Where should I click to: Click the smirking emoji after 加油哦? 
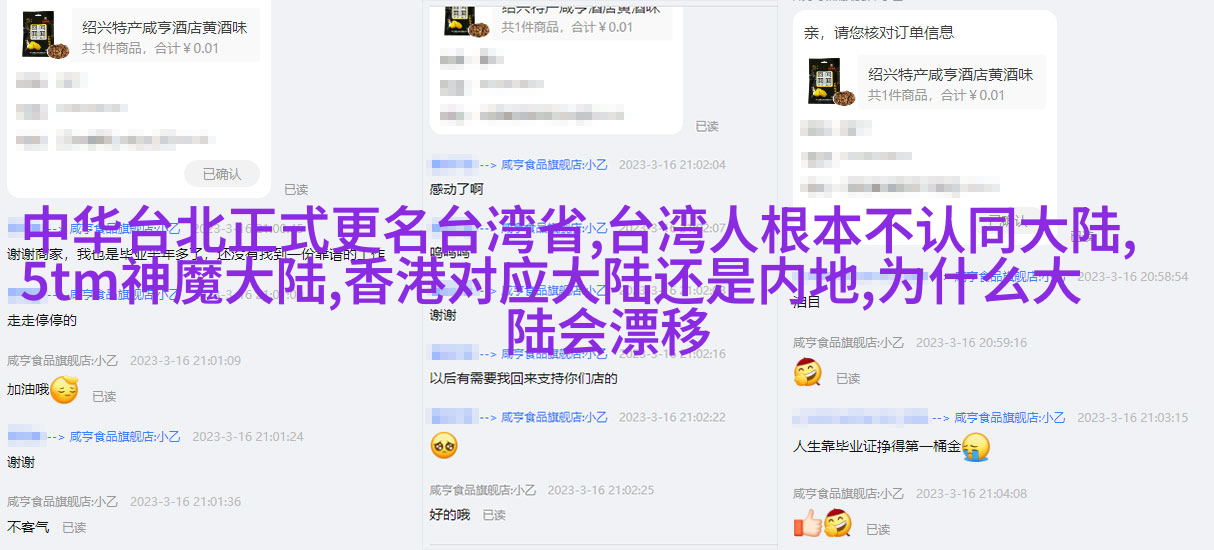(x=65, y=390)
